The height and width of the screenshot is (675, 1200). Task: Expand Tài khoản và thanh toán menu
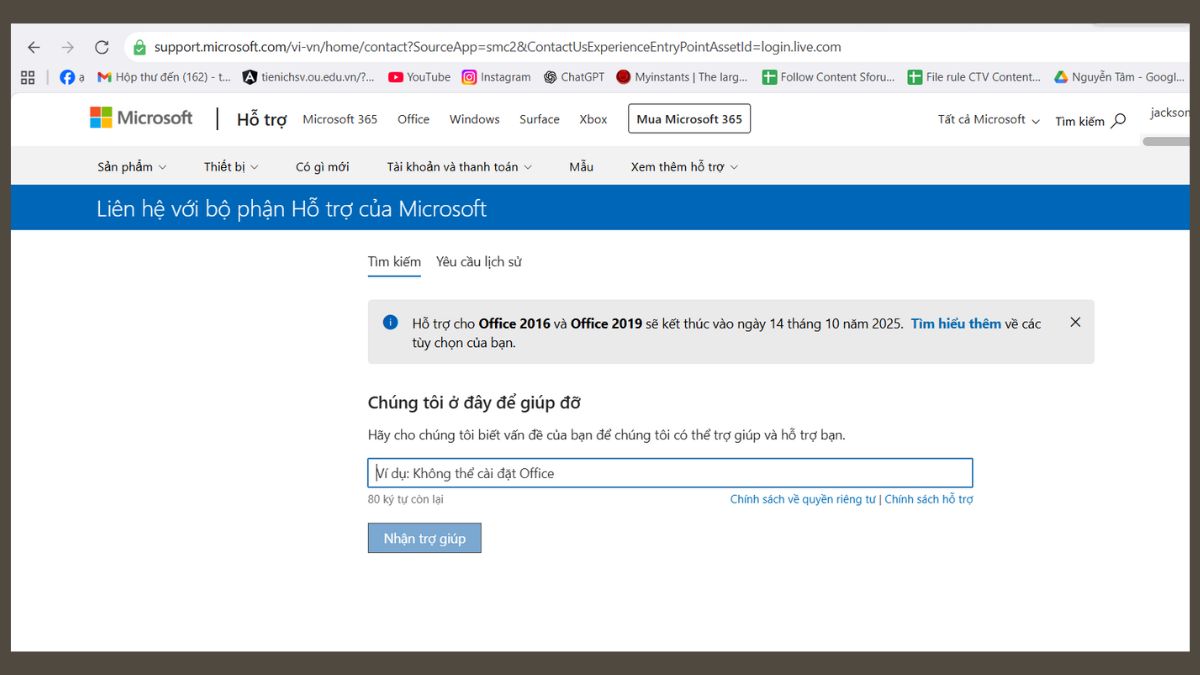tap(459, 167)
